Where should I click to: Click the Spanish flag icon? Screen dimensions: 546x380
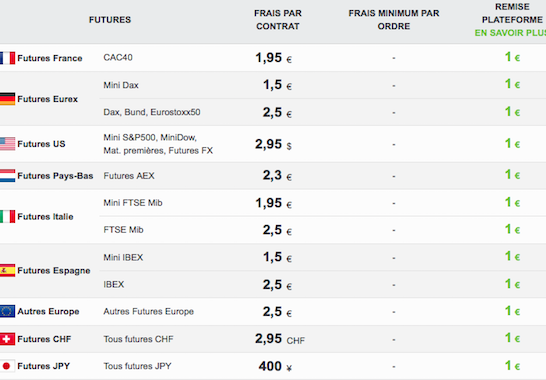pyautogui.click(x=7, y=271)
